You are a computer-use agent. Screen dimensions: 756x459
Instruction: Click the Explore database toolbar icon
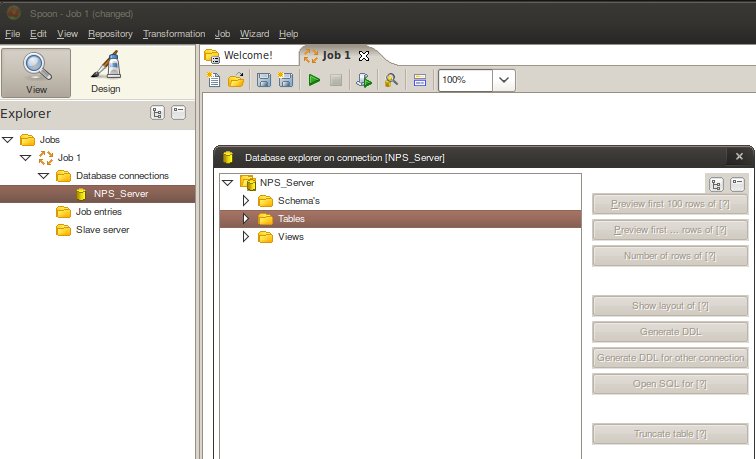click(x=391, y=80)
